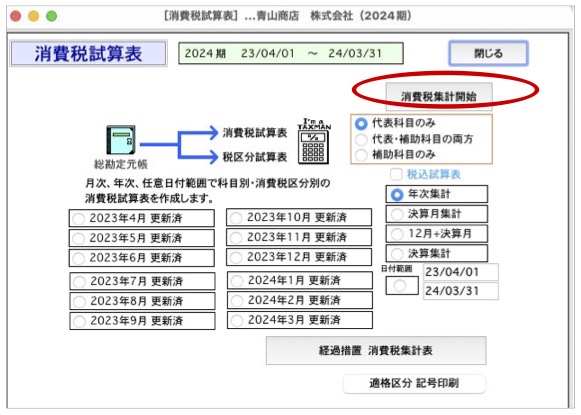Click the yellow macOS minimize button
Screen dimensions: 581x415
[x=34, y=16]
